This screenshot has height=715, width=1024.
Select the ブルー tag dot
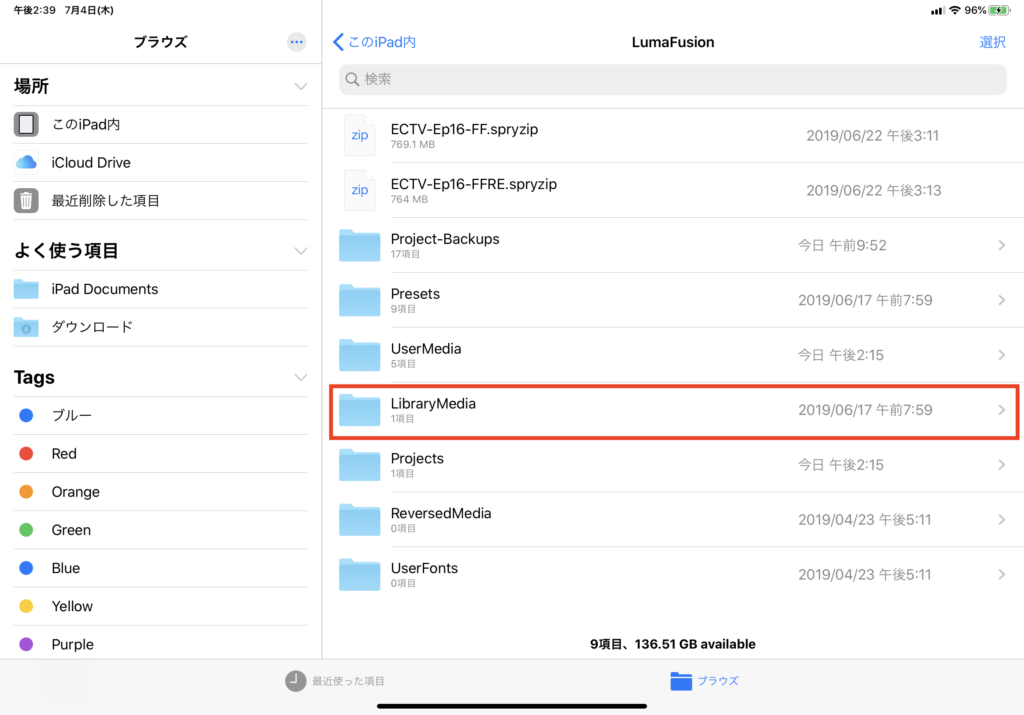click(x=26, y=415)
